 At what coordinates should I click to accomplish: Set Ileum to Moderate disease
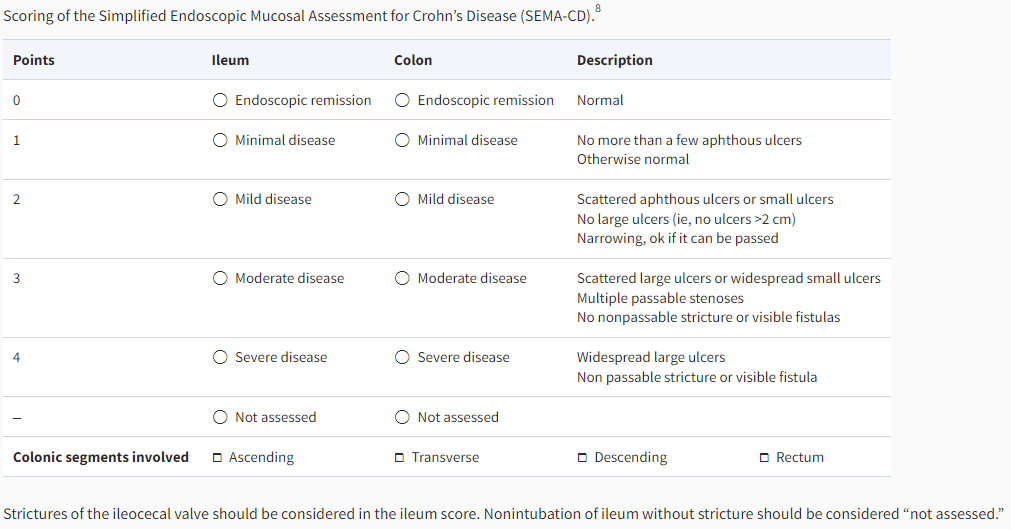click(220, 278)
